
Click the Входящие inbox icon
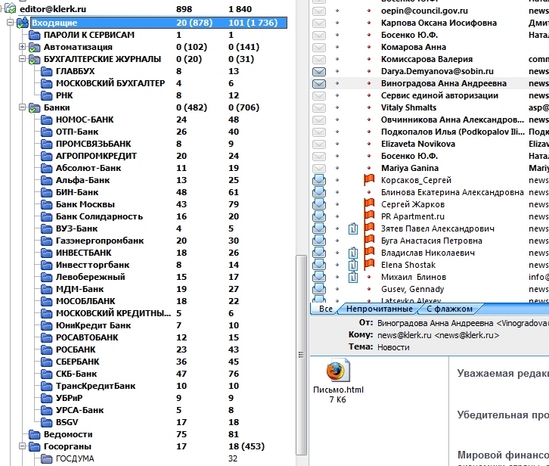click(x=23, y=23)
